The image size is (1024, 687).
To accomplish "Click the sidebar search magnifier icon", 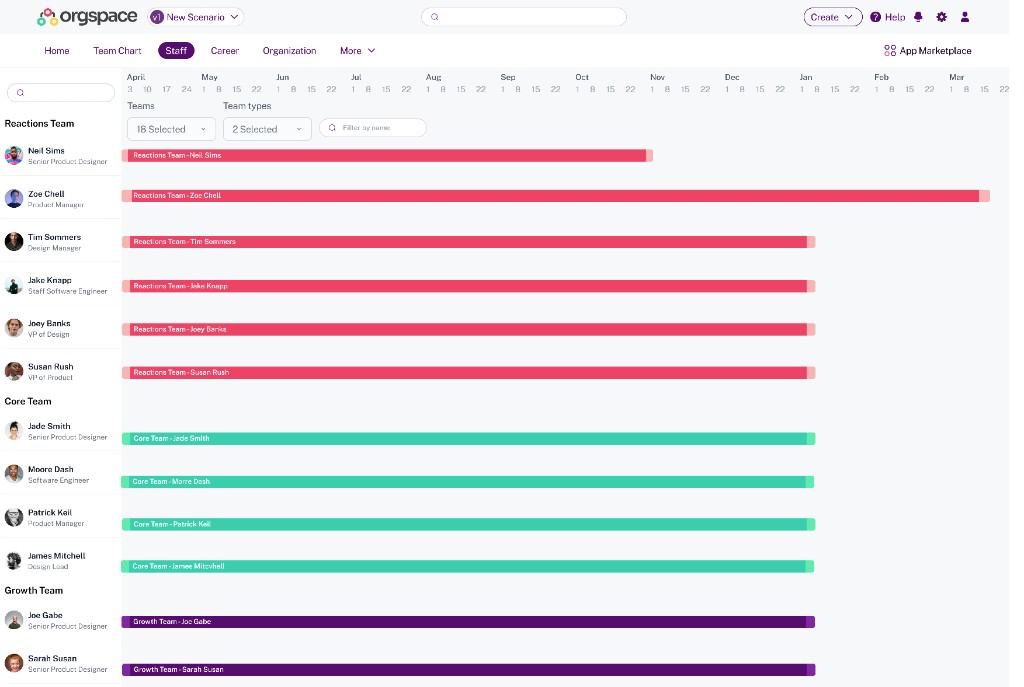I will click(20, 93).
